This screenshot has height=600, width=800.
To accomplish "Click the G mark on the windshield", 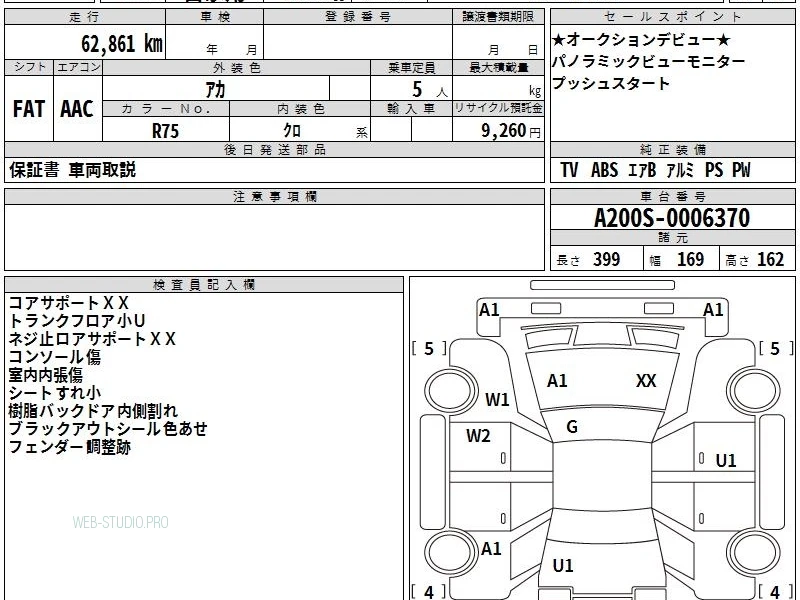I will point(572,427).
